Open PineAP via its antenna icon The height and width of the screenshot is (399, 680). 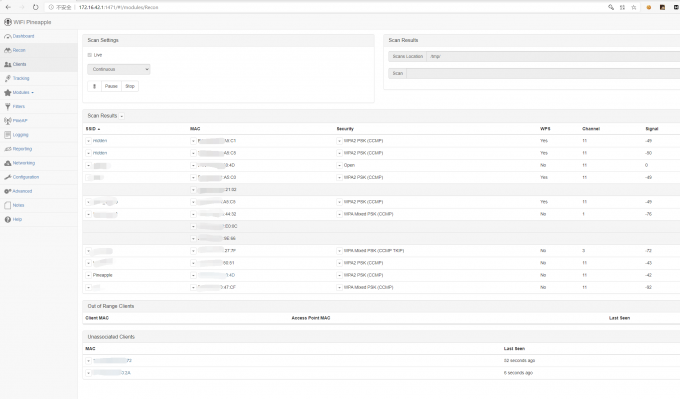7,121
